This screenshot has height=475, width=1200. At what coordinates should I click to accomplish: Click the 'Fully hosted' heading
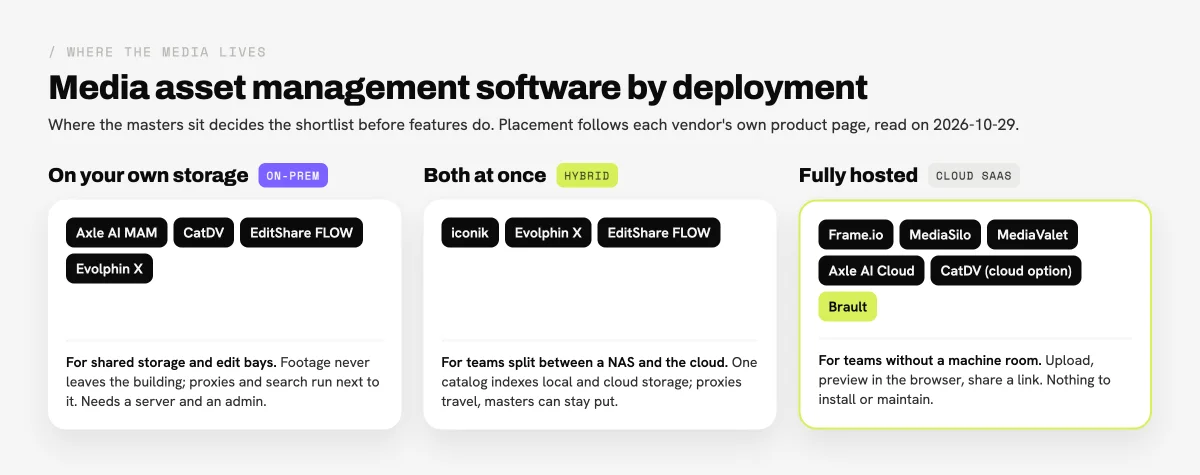click(858, 175)
